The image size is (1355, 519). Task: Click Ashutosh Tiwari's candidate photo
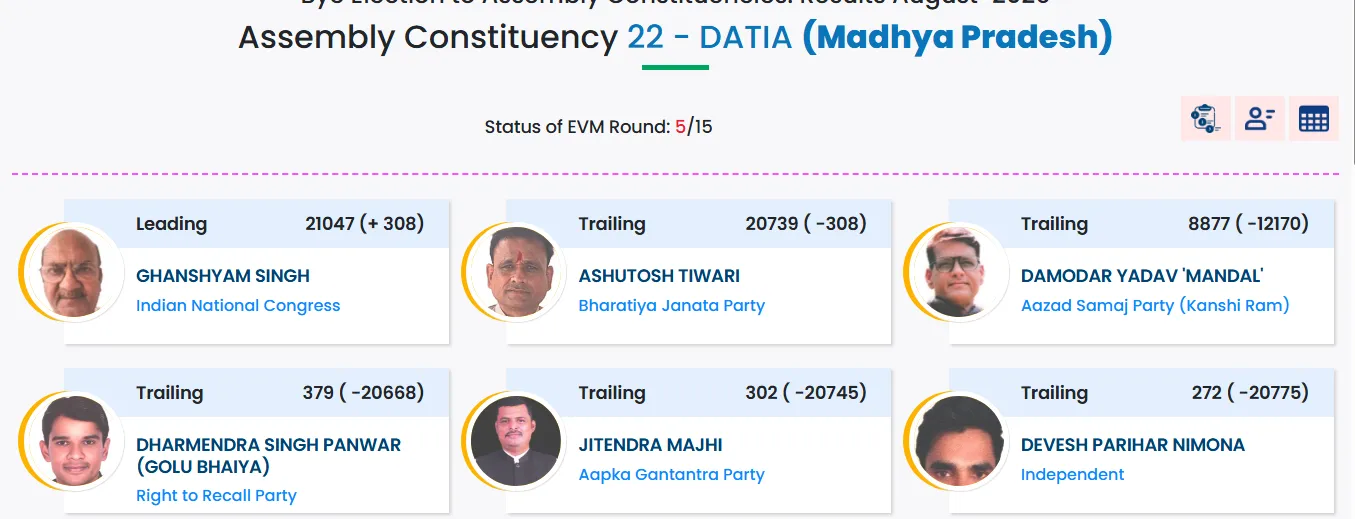(512, 272)
